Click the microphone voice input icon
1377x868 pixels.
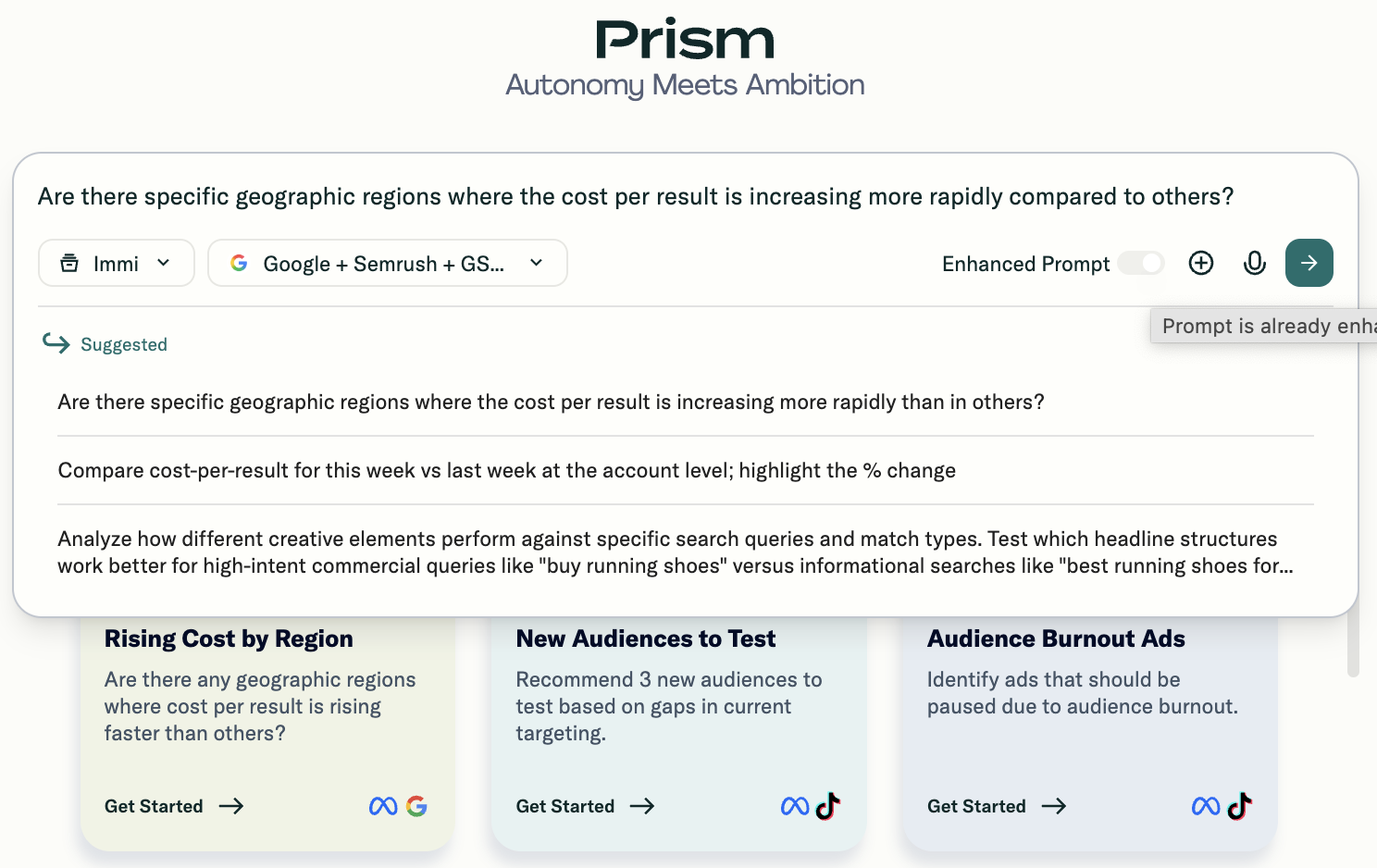(1254, 263)
